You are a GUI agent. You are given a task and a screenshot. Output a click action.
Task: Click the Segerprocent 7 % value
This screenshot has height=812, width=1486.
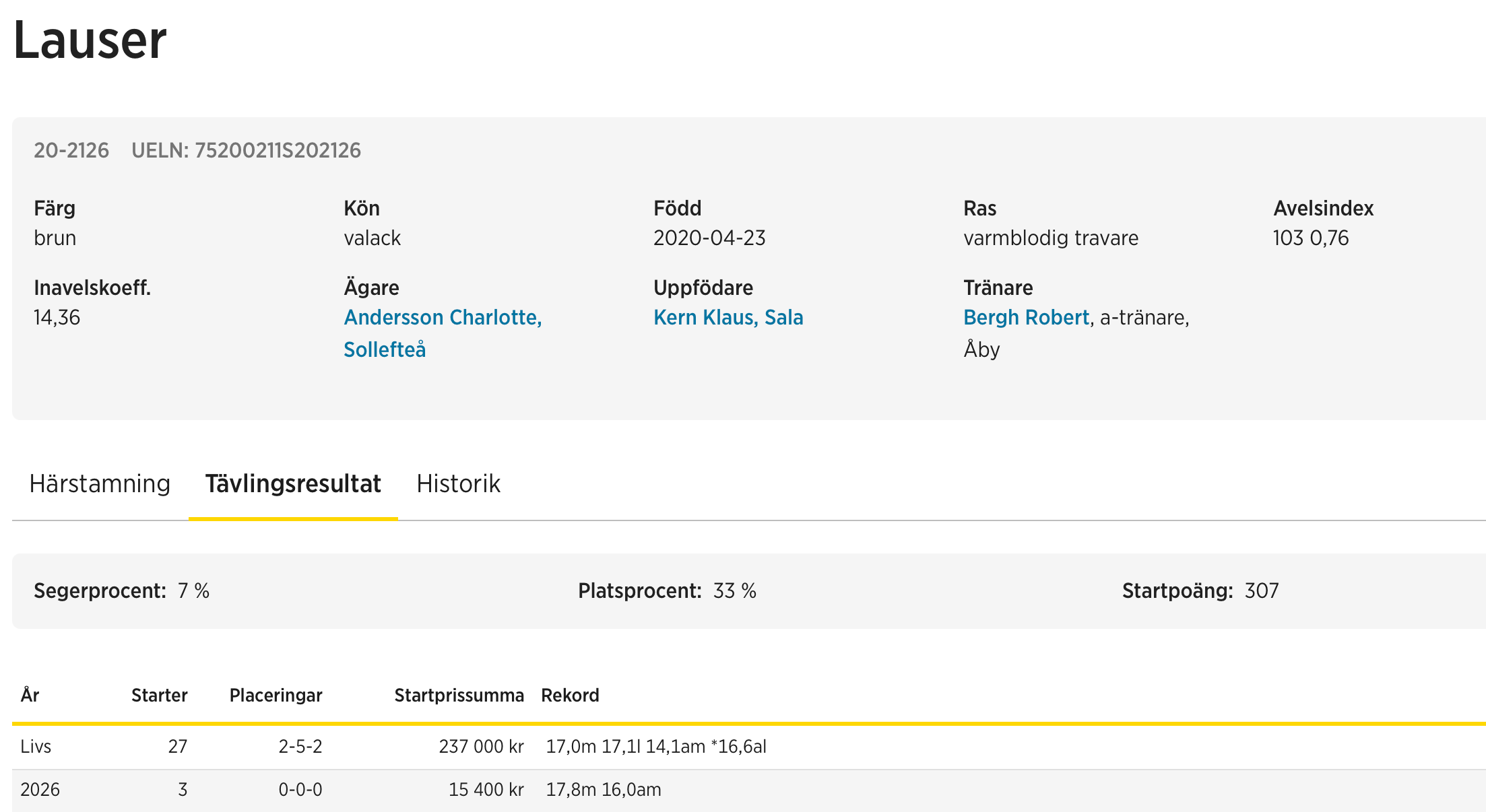click(193, 591)
